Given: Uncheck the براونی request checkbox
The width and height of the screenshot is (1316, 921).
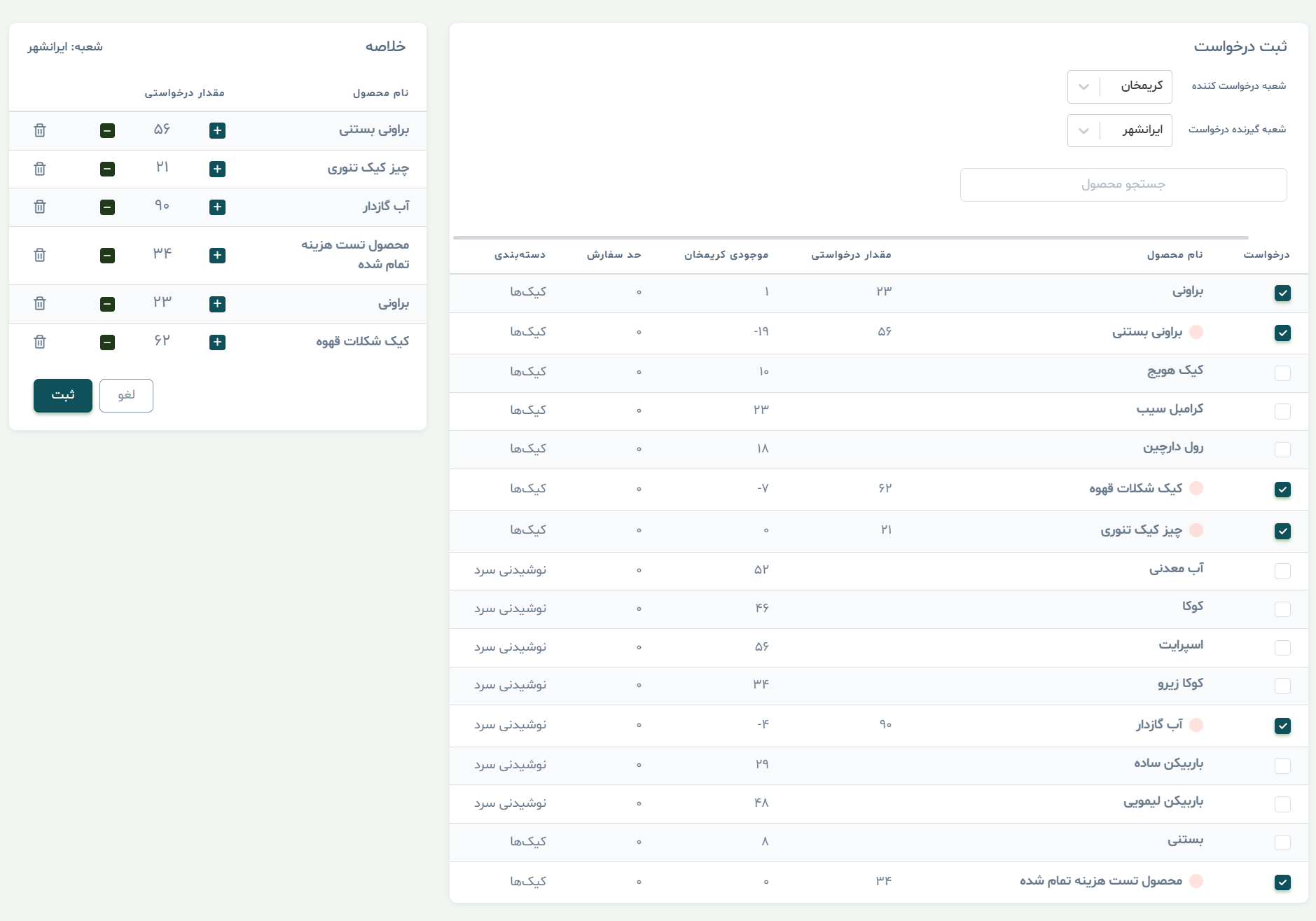Looking at the screenshot, I should [1282, 293].
